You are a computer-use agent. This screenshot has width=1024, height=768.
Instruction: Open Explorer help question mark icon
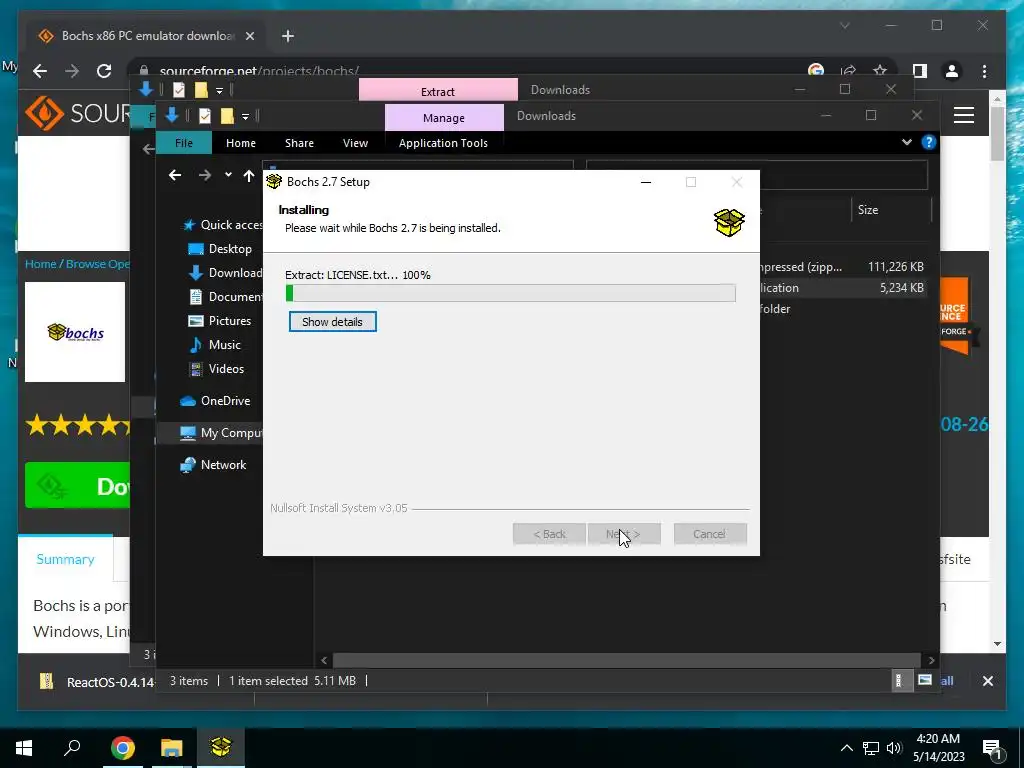tap(928, 142)
